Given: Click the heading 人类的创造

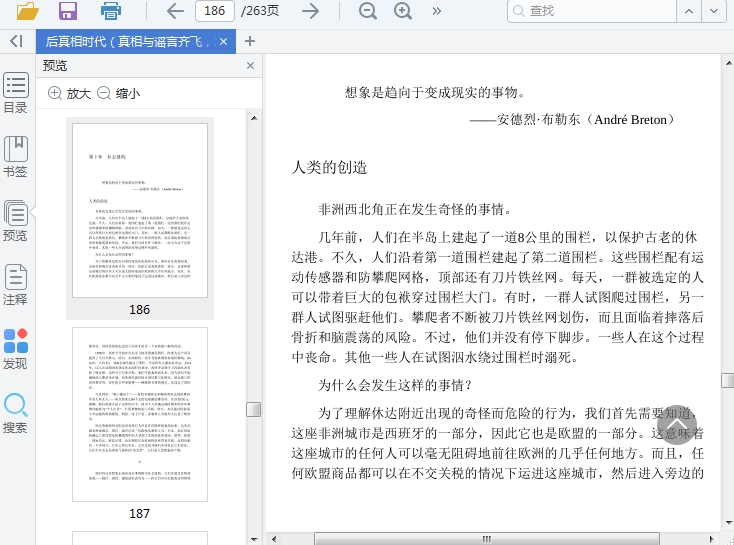Looking at the screenshot, I should (329, 167).
